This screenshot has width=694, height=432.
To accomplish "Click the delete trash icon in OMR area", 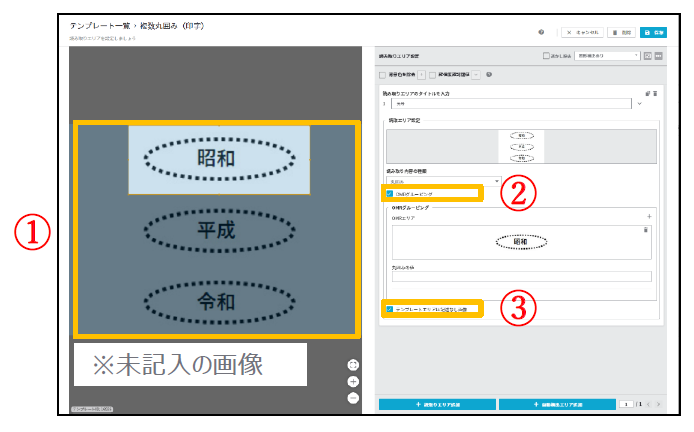I will coord(646,230).
